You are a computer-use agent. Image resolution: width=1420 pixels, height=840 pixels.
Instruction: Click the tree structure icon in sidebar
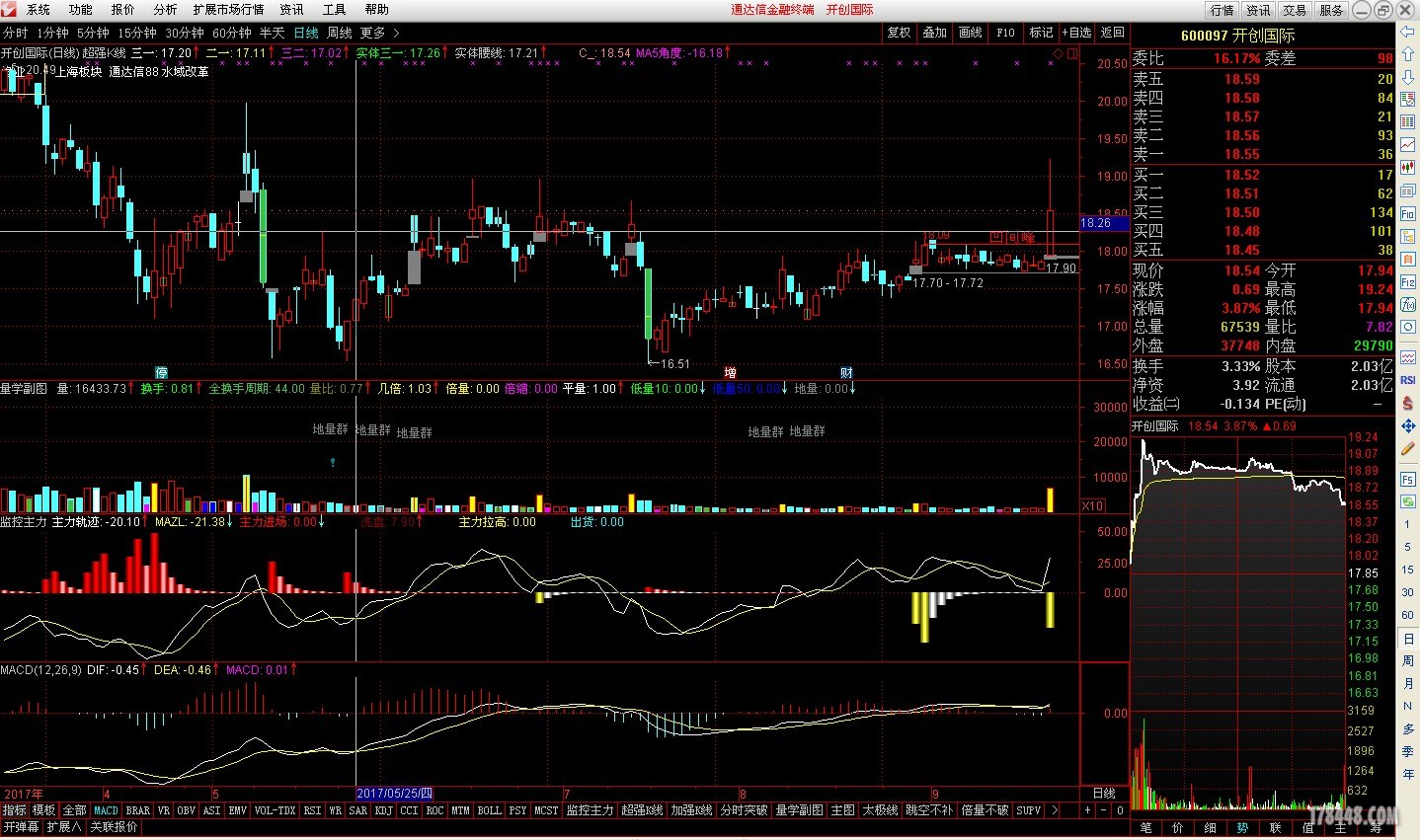tap(1407, 236)
